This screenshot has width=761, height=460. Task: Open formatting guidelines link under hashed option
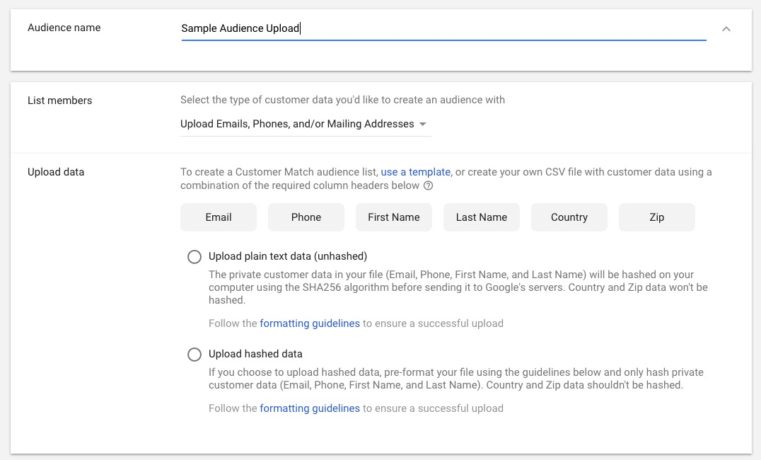(x=309, y=408)
